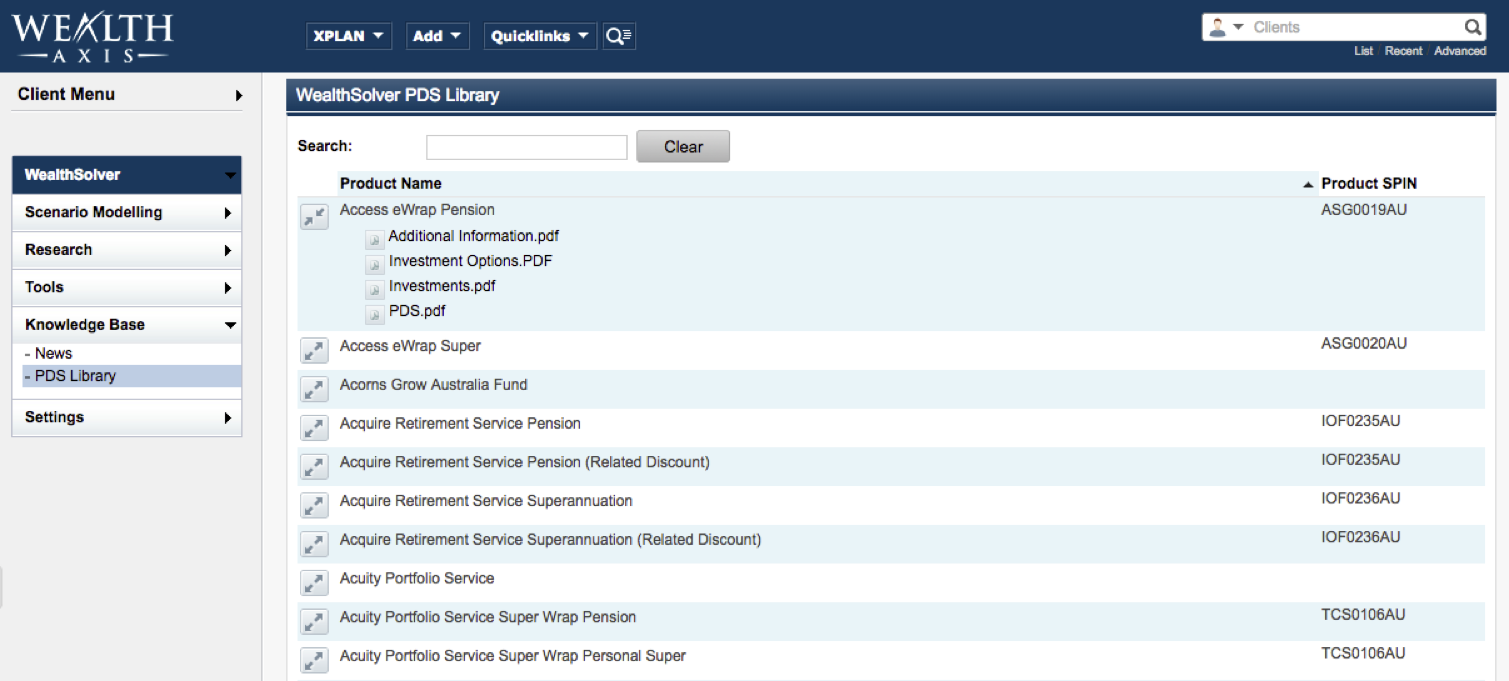The height and width of the screenshot is (681, 1509).
Task: Click Acorns Grow Australia Fund product name
Action: click(x=434, y=385)
